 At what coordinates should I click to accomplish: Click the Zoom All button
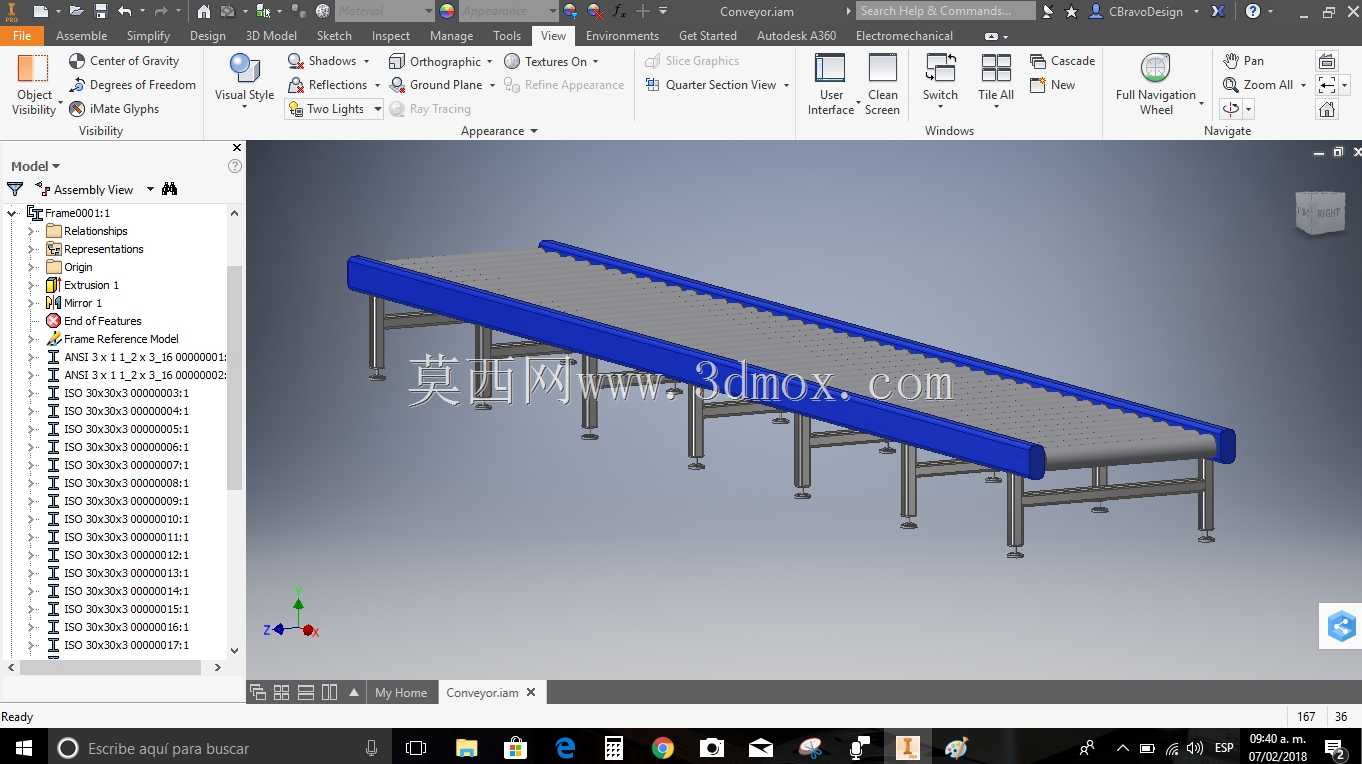[1259, 85]
